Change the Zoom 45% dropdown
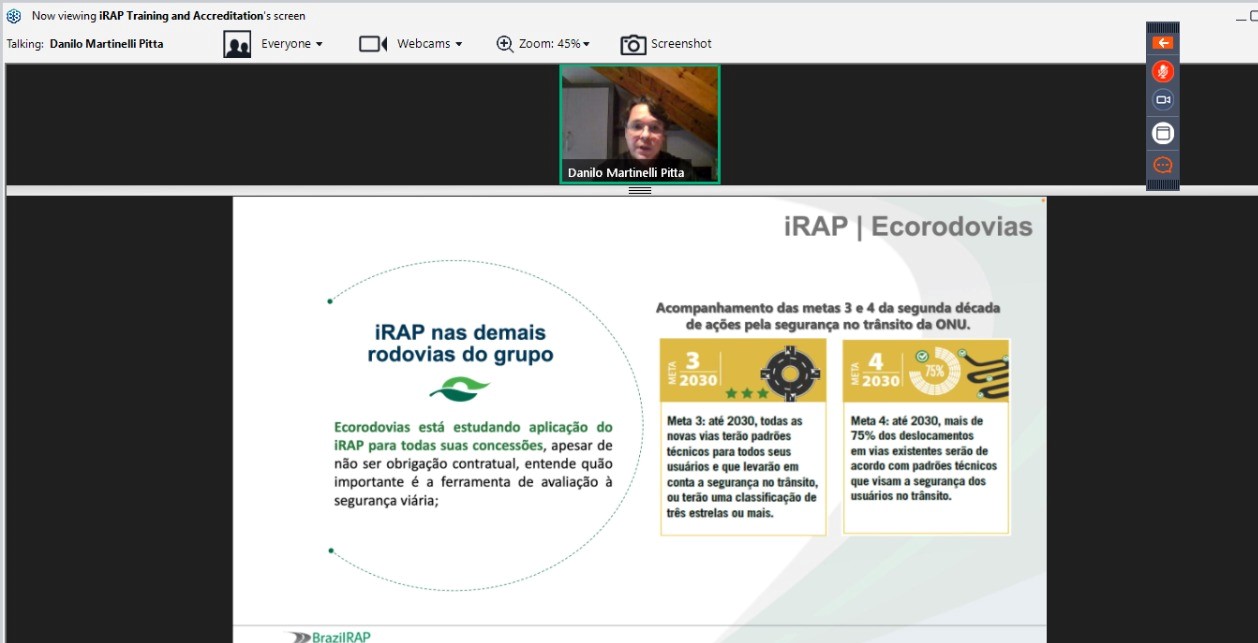The width and height of the screenshot is (1258, 643). pyautogui.click(x=553, y=44)
